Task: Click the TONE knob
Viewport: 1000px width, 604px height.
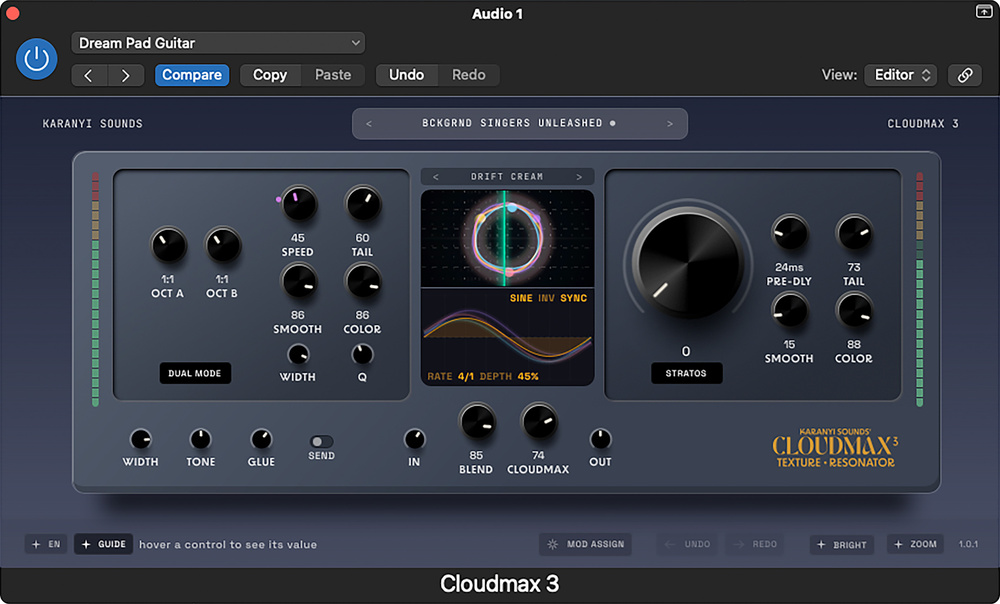Action: (200, 439)
